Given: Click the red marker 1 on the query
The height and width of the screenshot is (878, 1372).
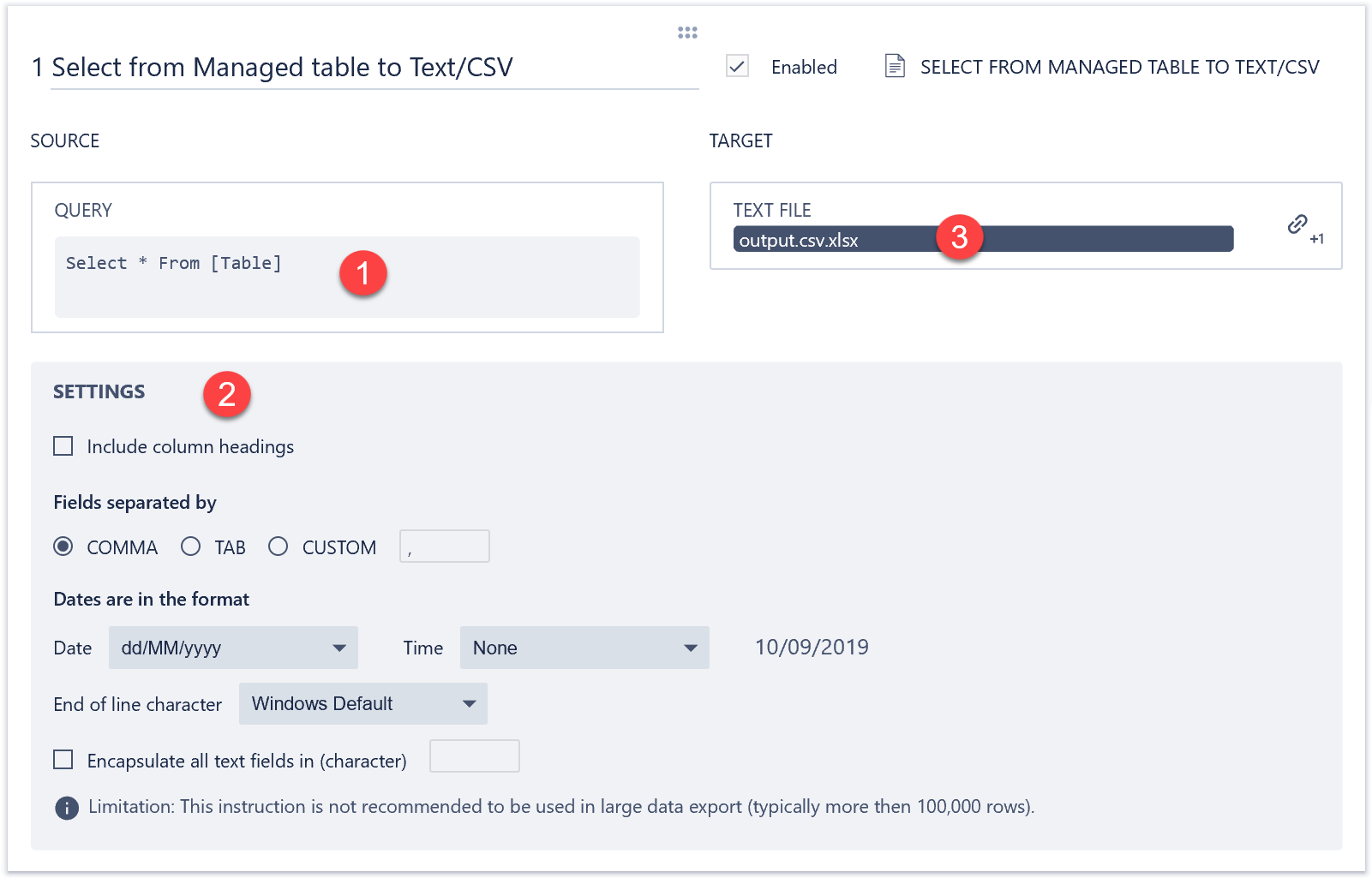Looking at the screenshot, I should (363, 273).
